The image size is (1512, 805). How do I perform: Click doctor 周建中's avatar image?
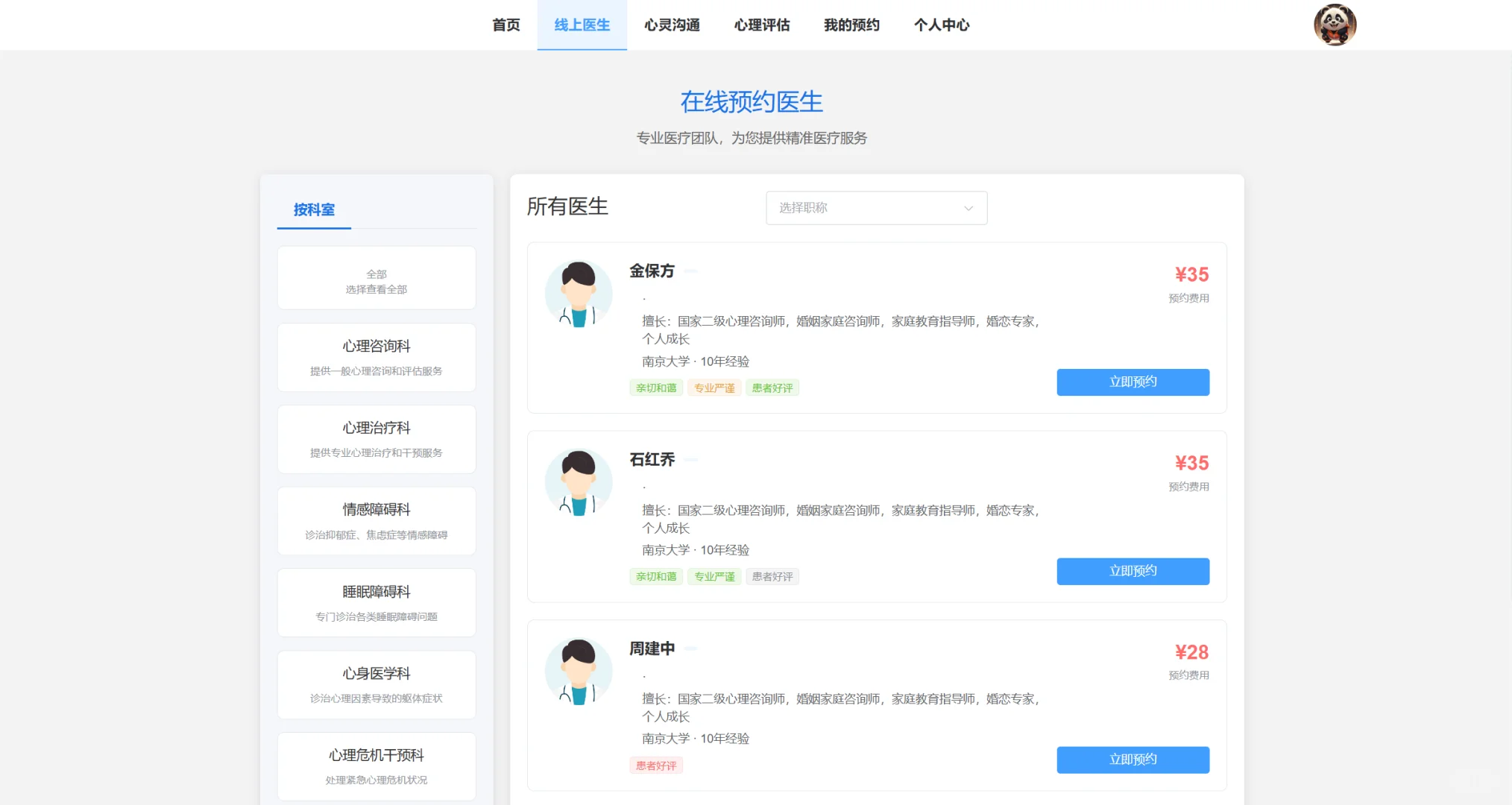tap(579, 671)
